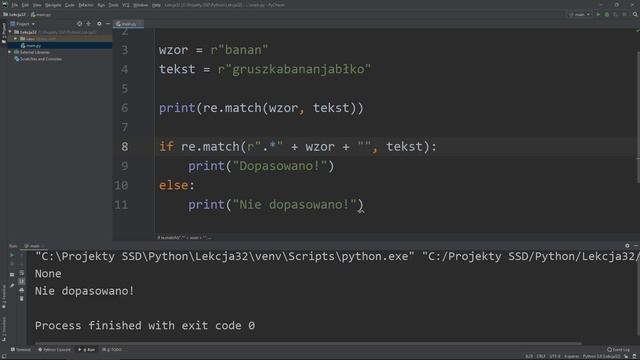Collapse the Lekcja32 project root node

10,32
